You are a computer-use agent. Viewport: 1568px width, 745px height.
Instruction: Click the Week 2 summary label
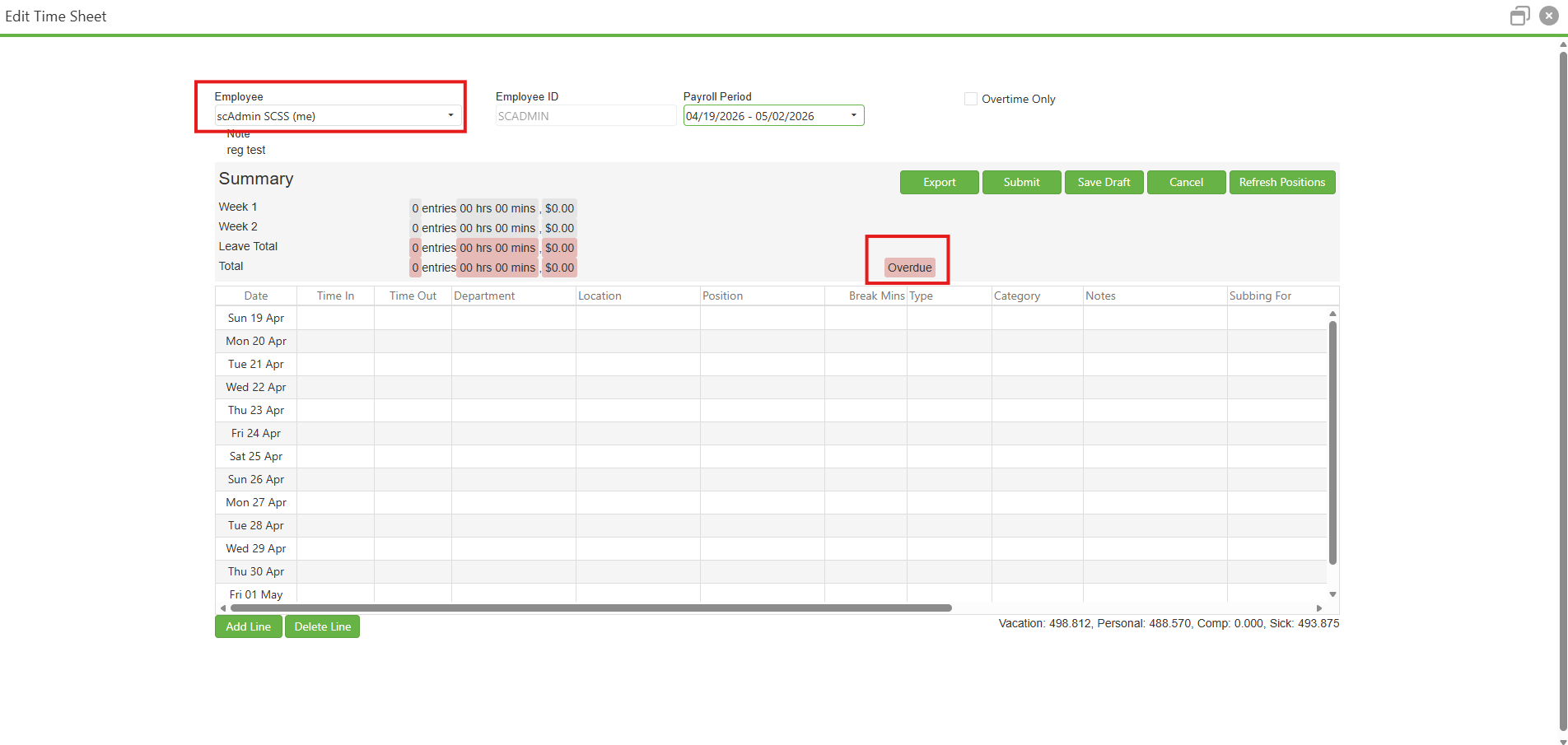pyautogui.click(x=238, y=226)
